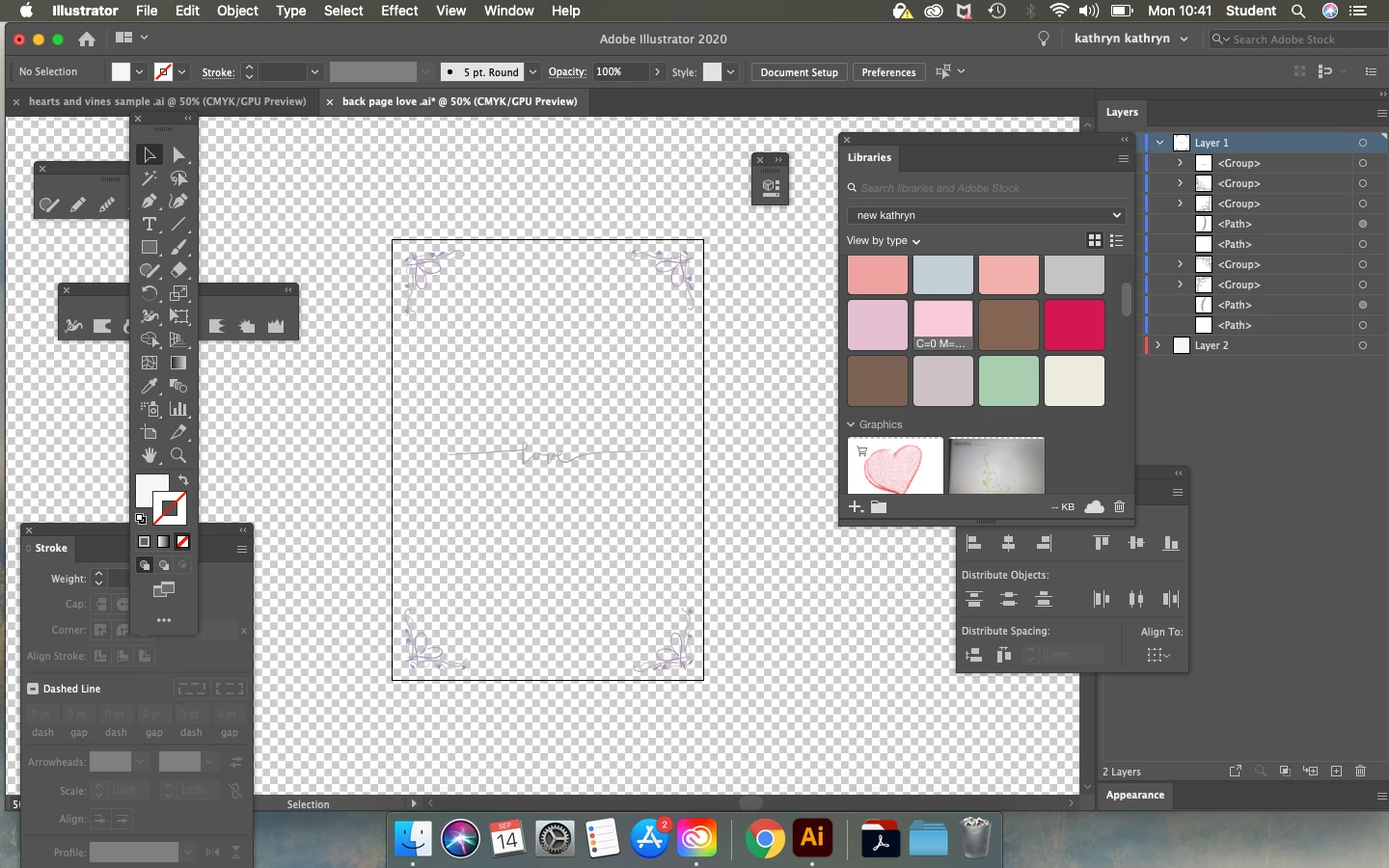The image size is (1389, 868).
Task: Set paint mode to None
Action: point(182,541)
